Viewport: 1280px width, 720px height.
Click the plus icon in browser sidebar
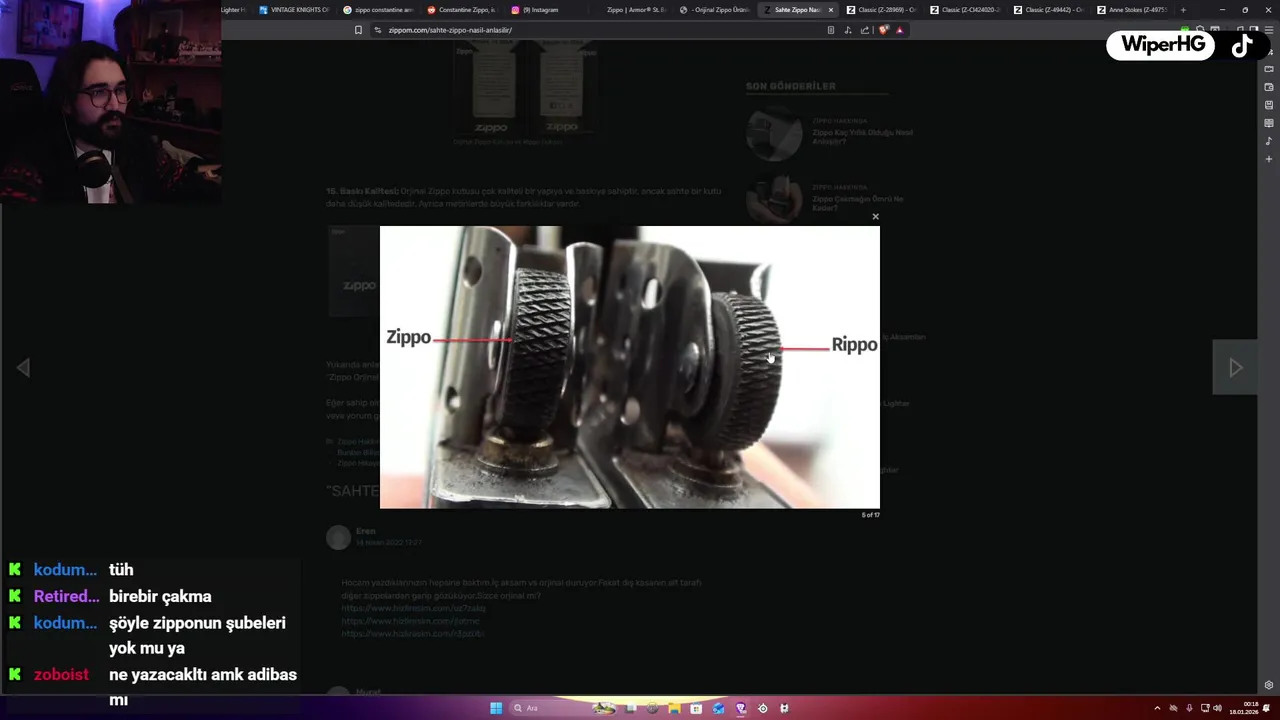(x=1269, y=159)
